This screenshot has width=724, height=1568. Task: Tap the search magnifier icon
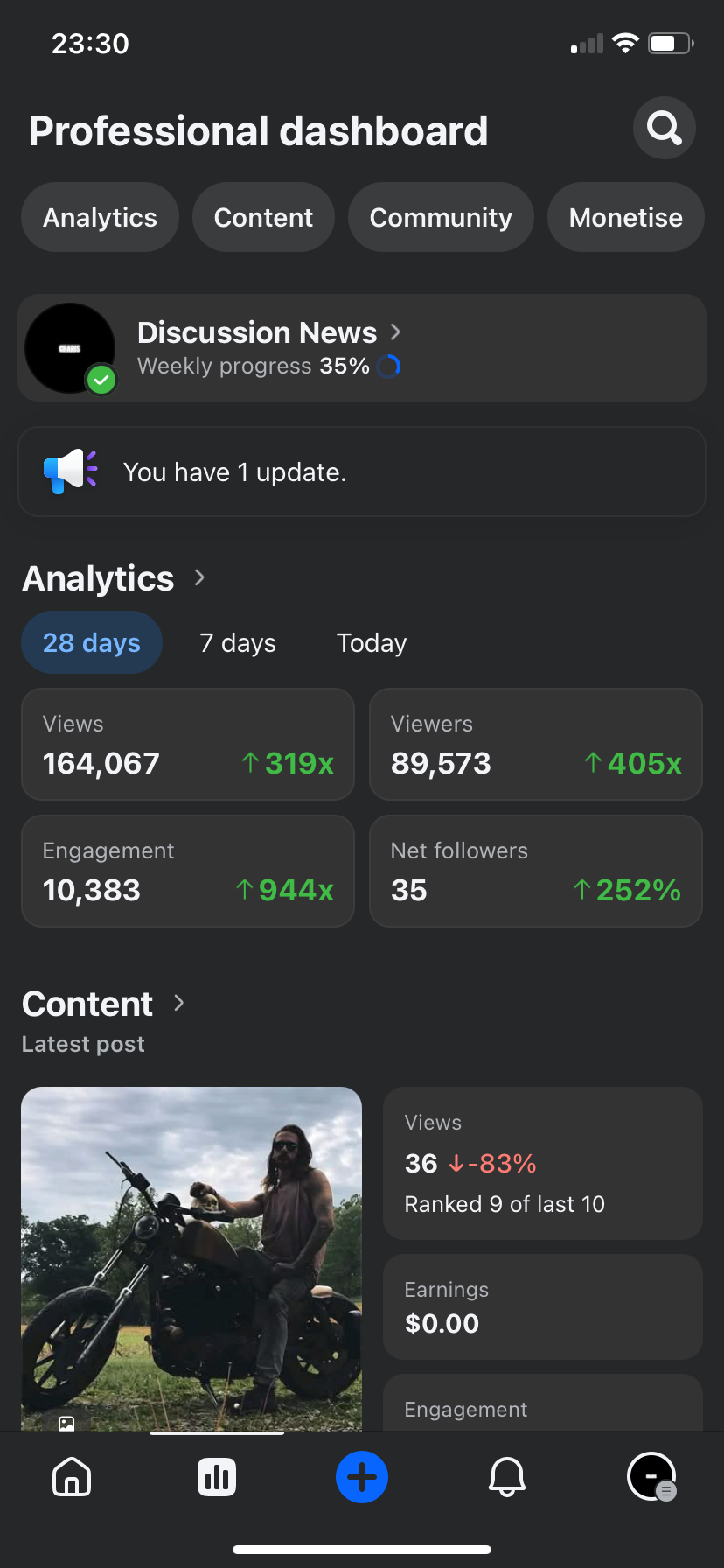pos(665,128)
